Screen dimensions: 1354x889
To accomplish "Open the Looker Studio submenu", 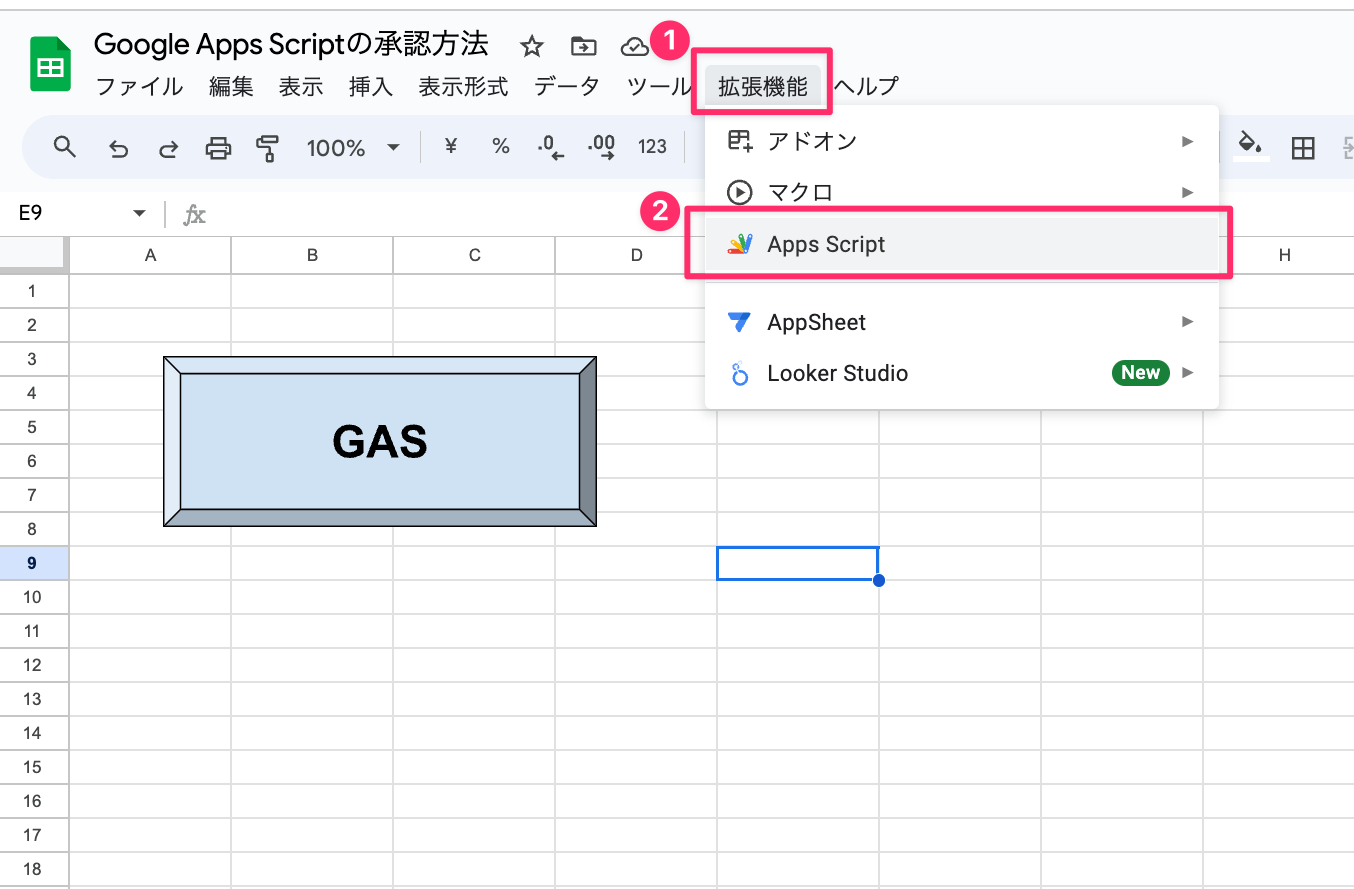I will pyautogui.click(x=962, y=373).
